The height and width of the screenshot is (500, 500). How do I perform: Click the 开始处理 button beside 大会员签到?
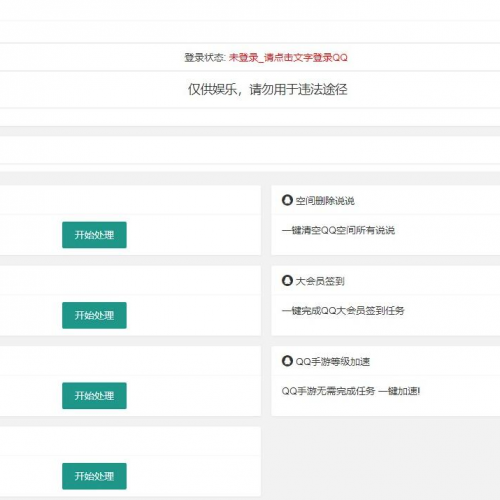94,315
